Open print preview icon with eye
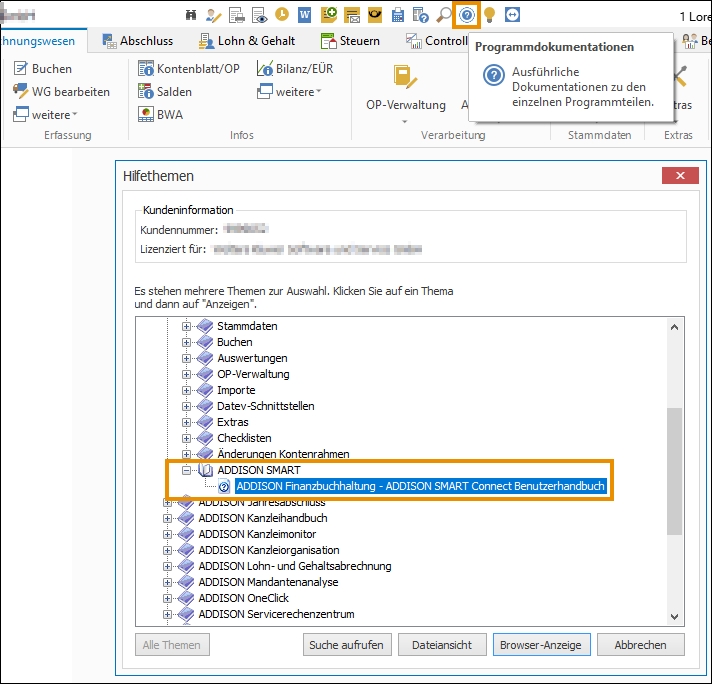Screen dimensions: 712x684 (x=259, y=15)
